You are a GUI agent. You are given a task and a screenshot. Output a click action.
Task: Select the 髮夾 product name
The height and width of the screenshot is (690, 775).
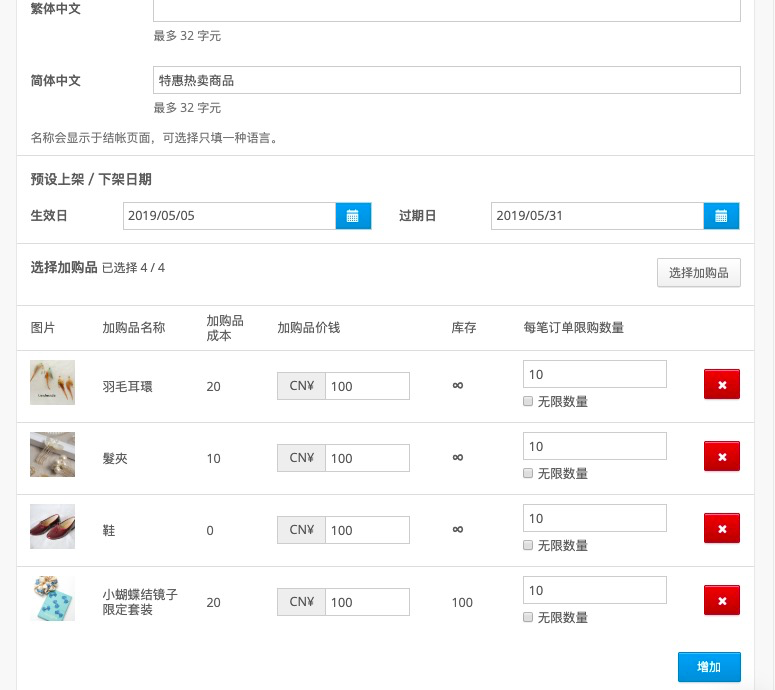click(115, 459)
